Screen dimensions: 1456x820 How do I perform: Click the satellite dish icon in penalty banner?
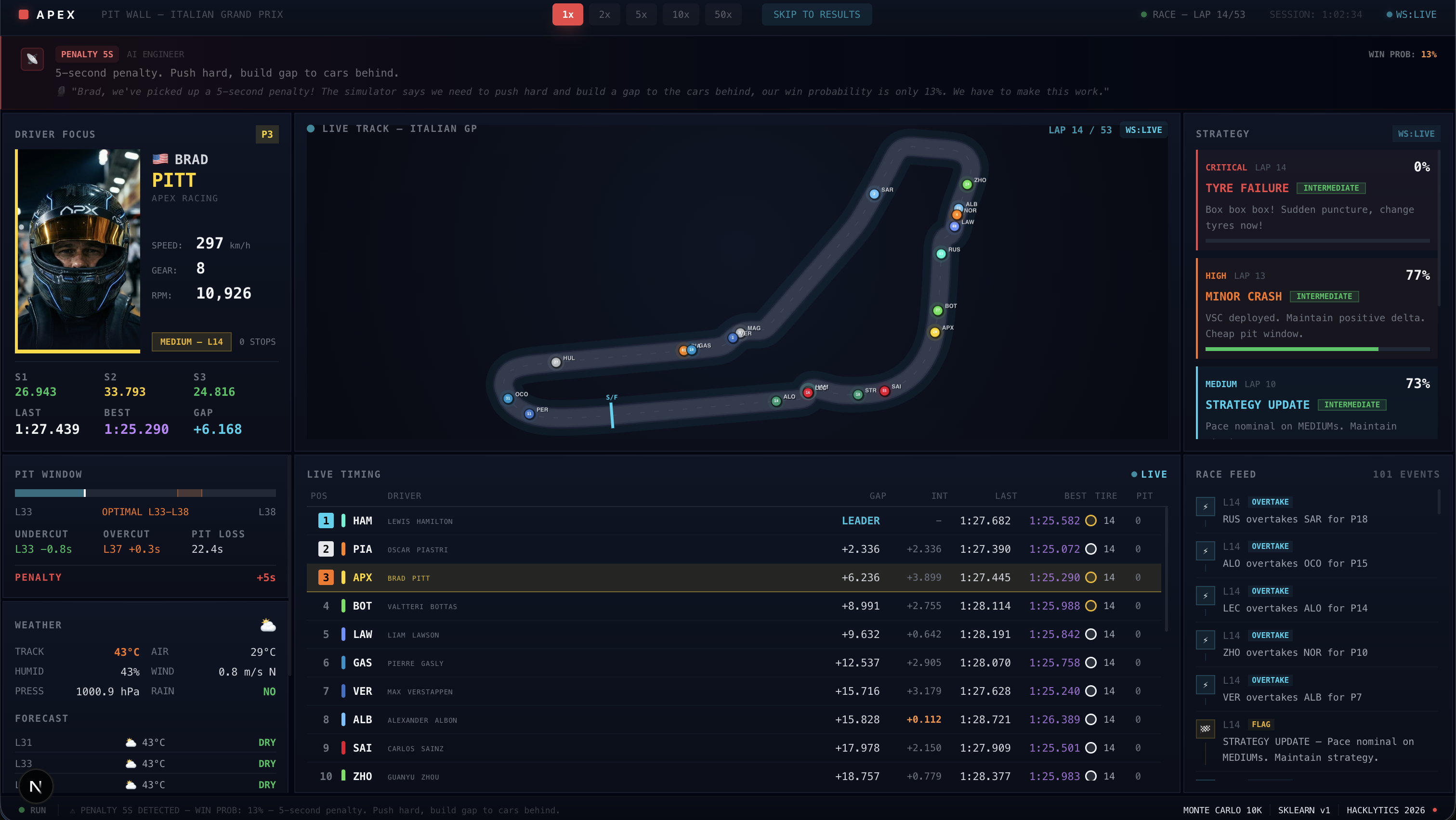tap(32, 59)
